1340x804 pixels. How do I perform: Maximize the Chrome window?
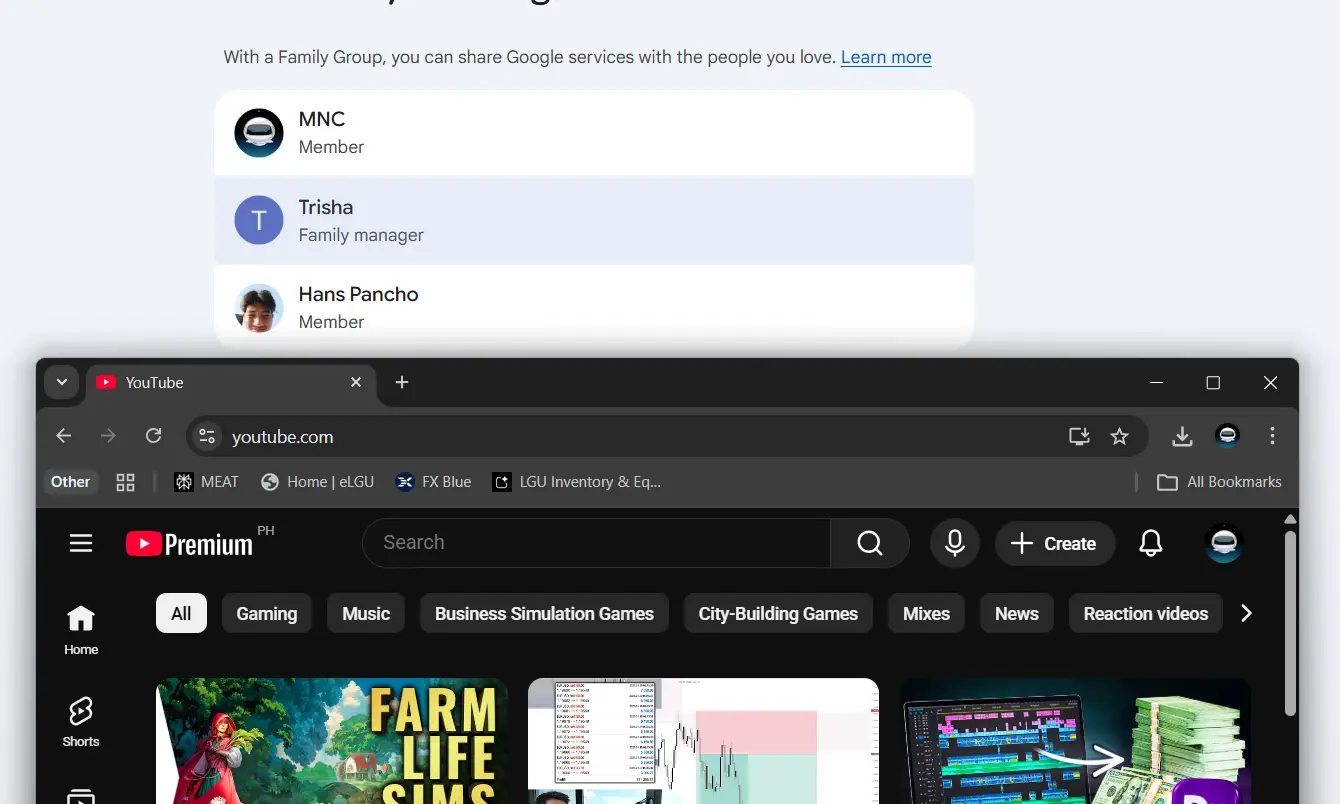click(x=1213, y=382)
